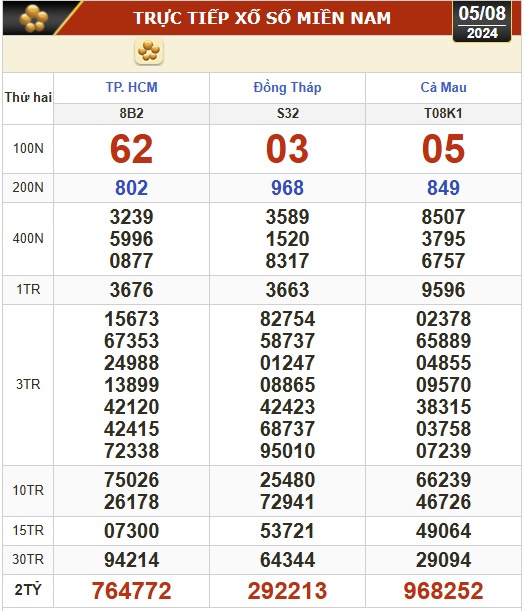Click the 15TR number 07300
Screen dimensions: 525x611
point(131,531)
